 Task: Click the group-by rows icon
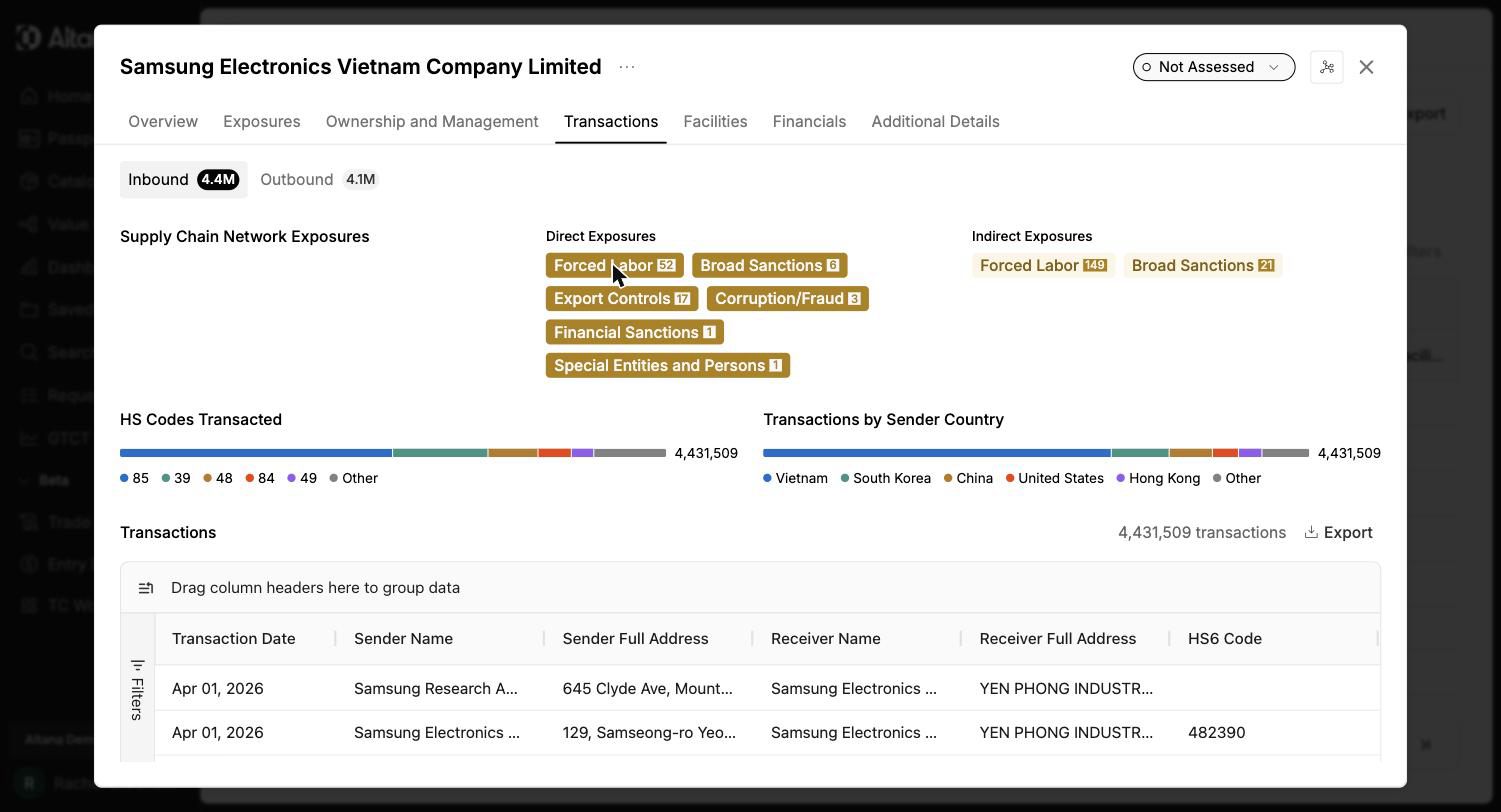pyautogui.click(x=146, y=588)
